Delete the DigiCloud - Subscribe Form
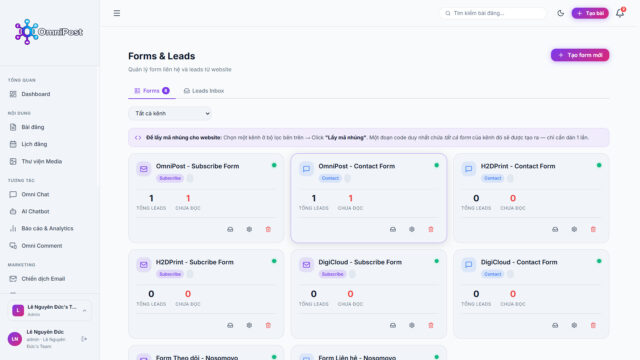640x360 pixels. point(431,325)
